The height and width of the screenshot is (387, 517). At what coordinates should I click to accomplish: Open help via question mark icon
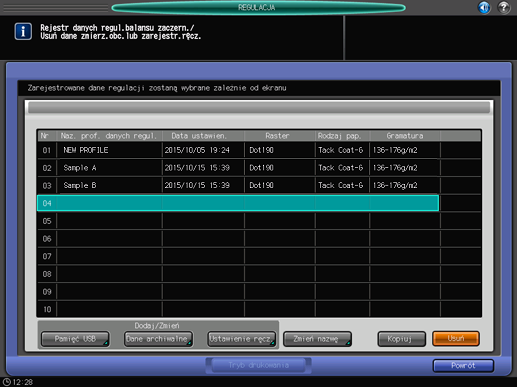click(x=504, y=7)
